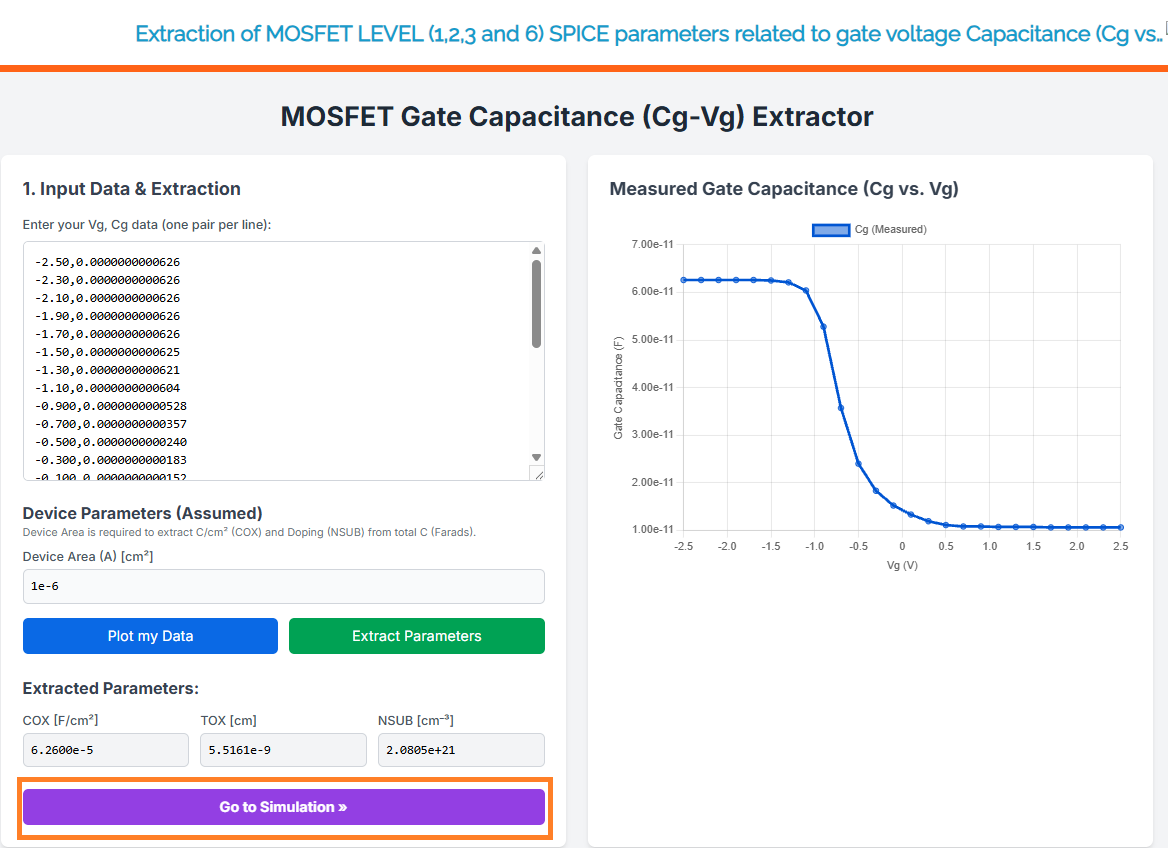Click the blue legend color box on the chart
1168x848 pixels.
pos(831,230)
